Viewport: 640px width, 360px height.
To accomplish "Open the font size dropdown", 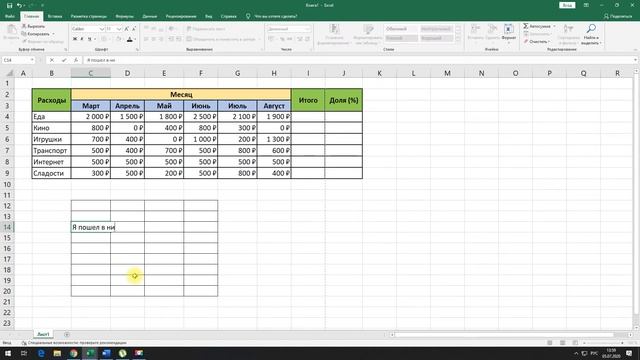I will (x=119, y=29).
